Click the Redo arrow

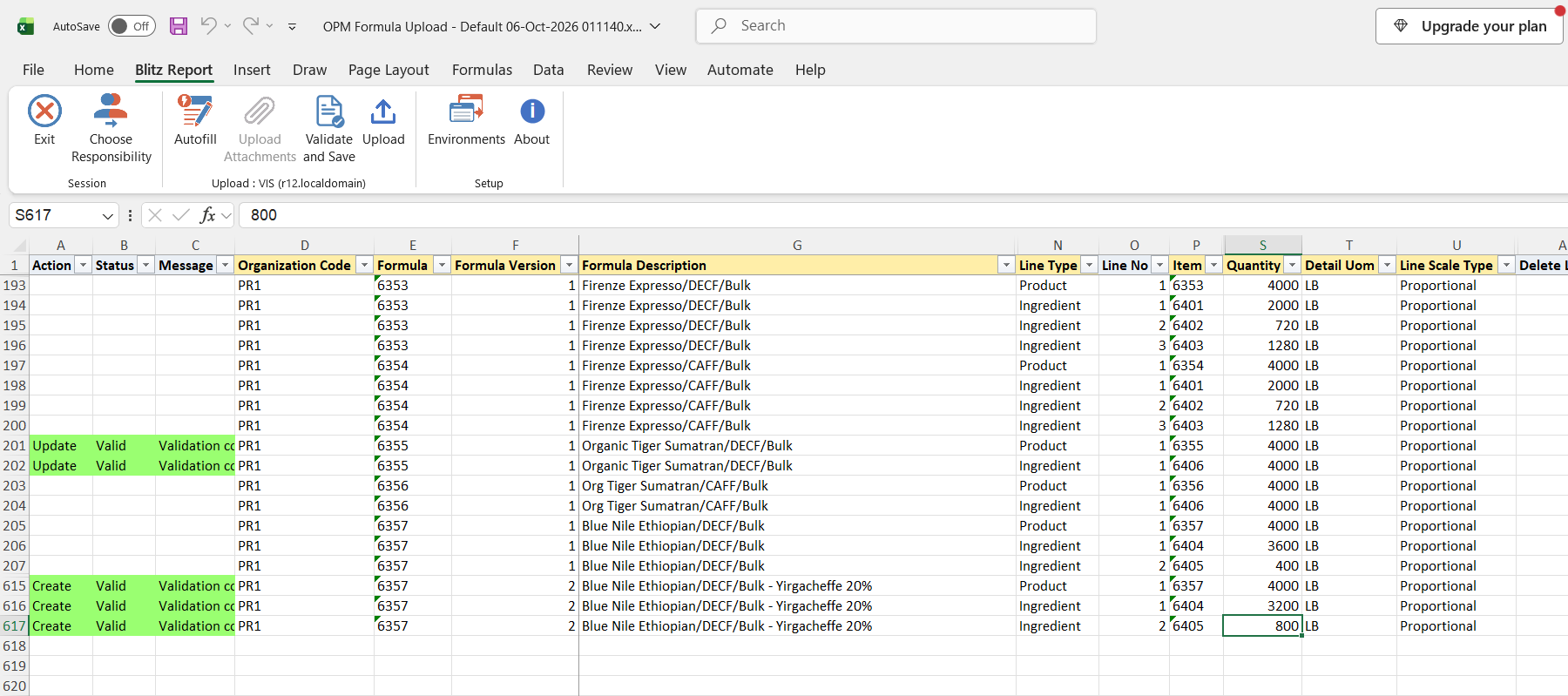click(250, 26)
